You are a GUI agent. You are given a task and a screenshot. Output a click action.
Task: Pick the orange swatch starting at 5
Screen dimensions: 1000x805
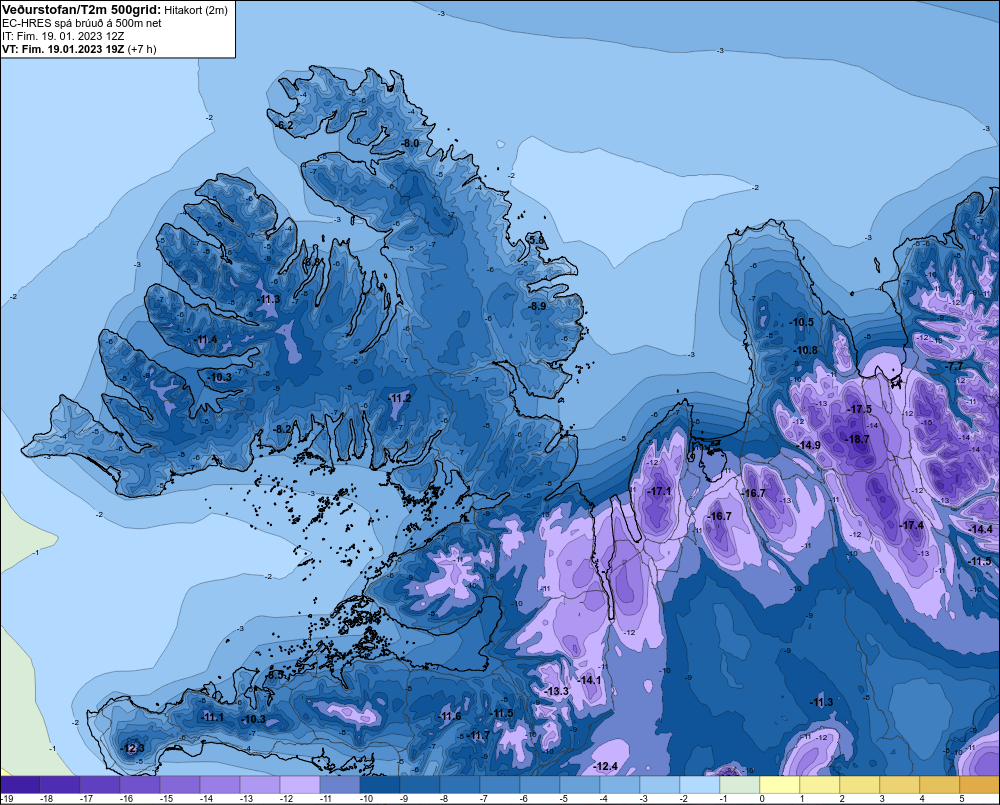[979, 785]
